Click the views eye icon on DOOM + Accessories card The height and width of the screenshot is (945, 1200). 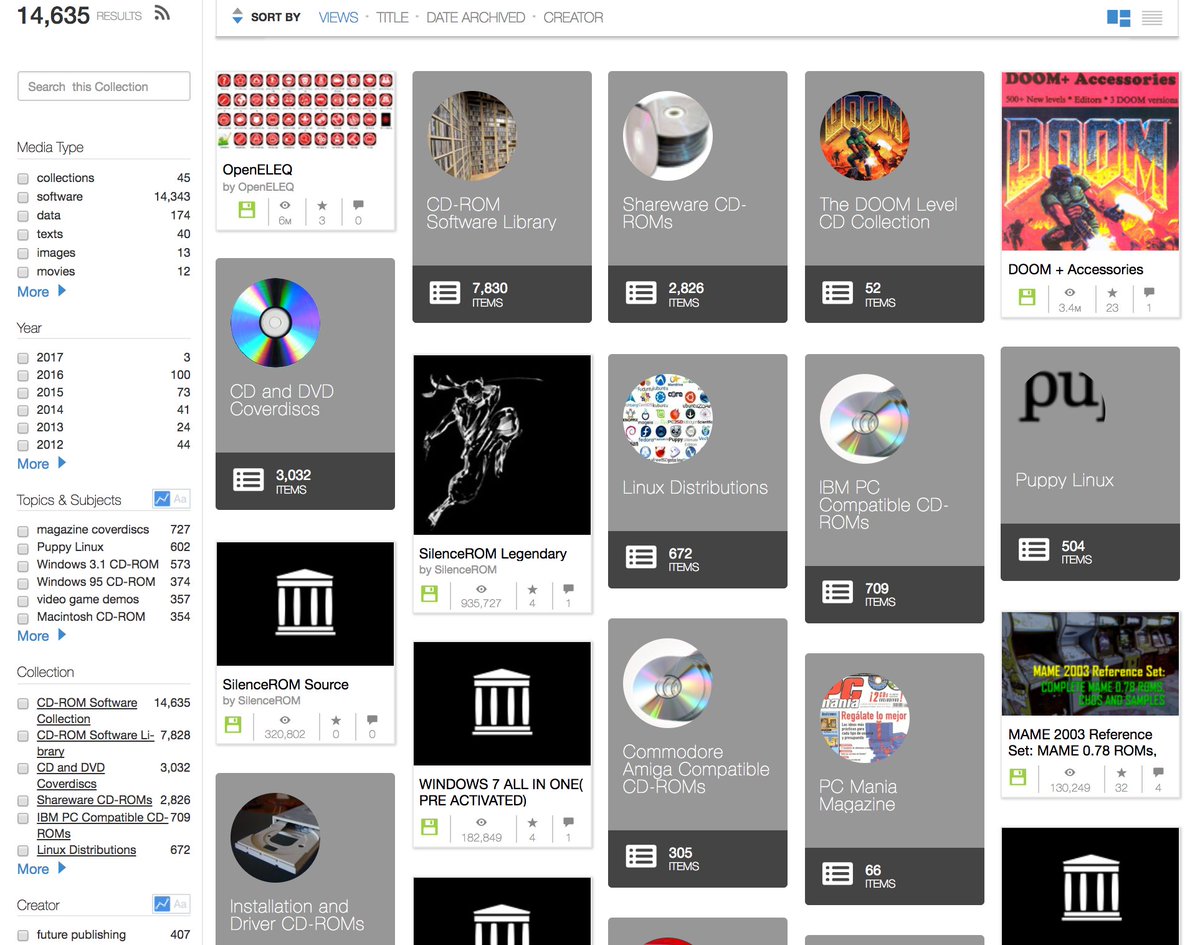click(x=1070, y=293)
